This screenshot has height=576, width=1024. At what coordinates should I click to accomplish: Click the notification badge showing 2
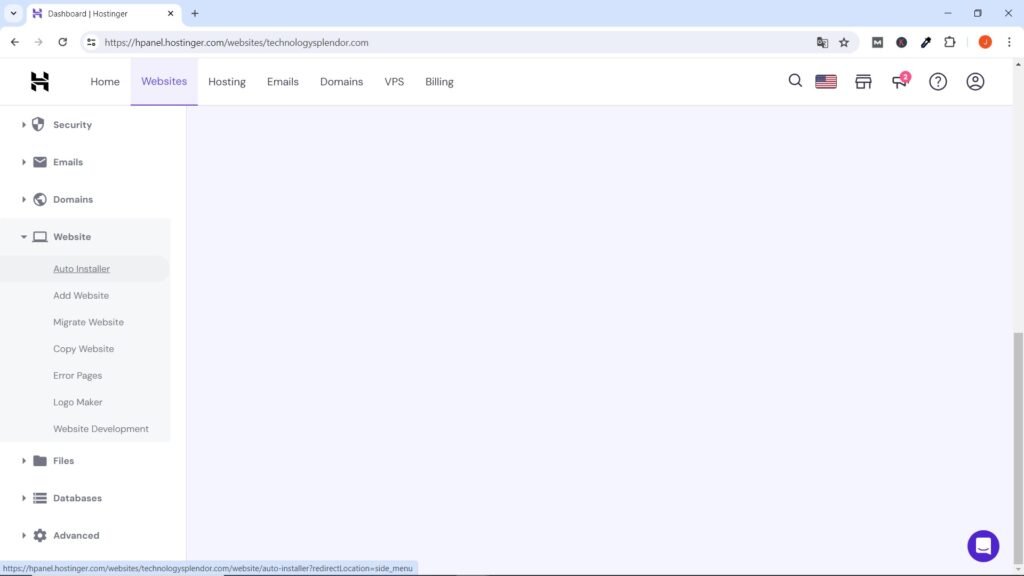[906, 75]
